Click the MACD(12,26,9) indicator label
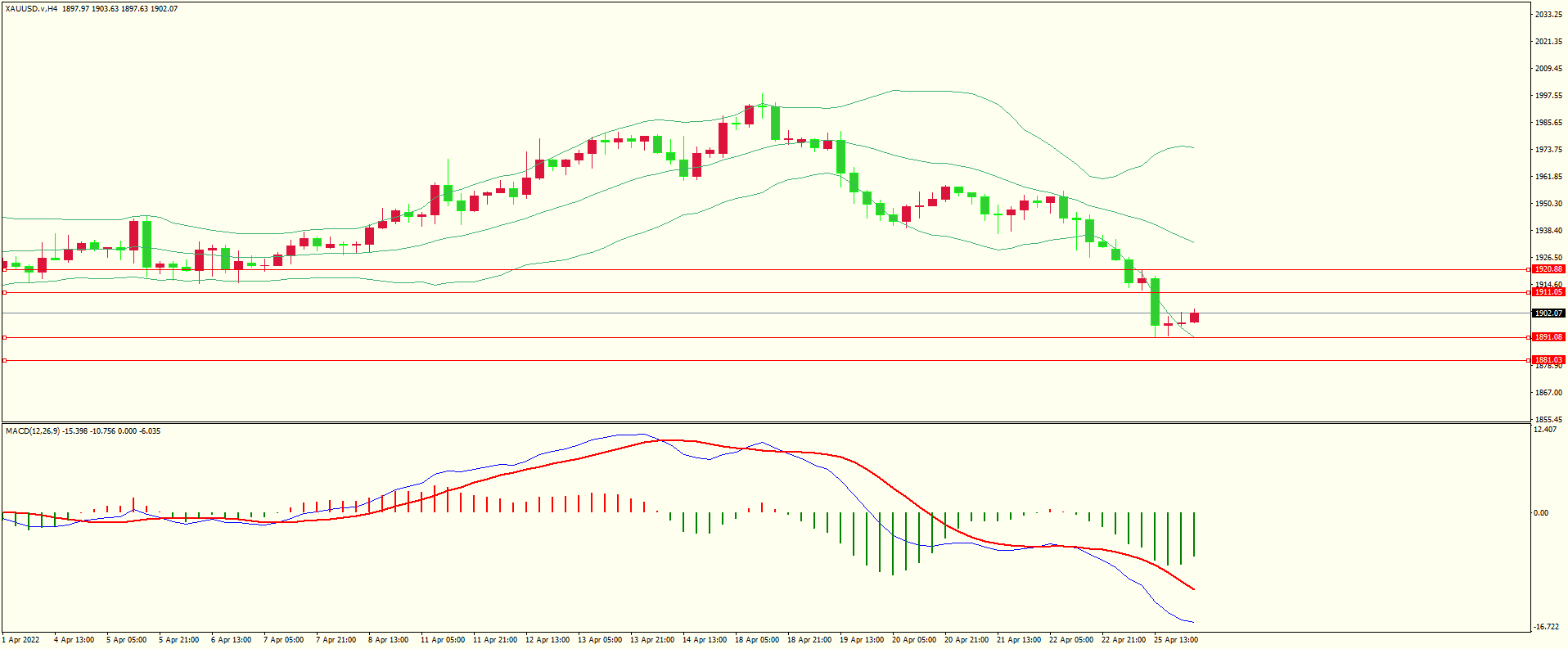Screen dimensions: 1568x649 [x=33, y=430]
